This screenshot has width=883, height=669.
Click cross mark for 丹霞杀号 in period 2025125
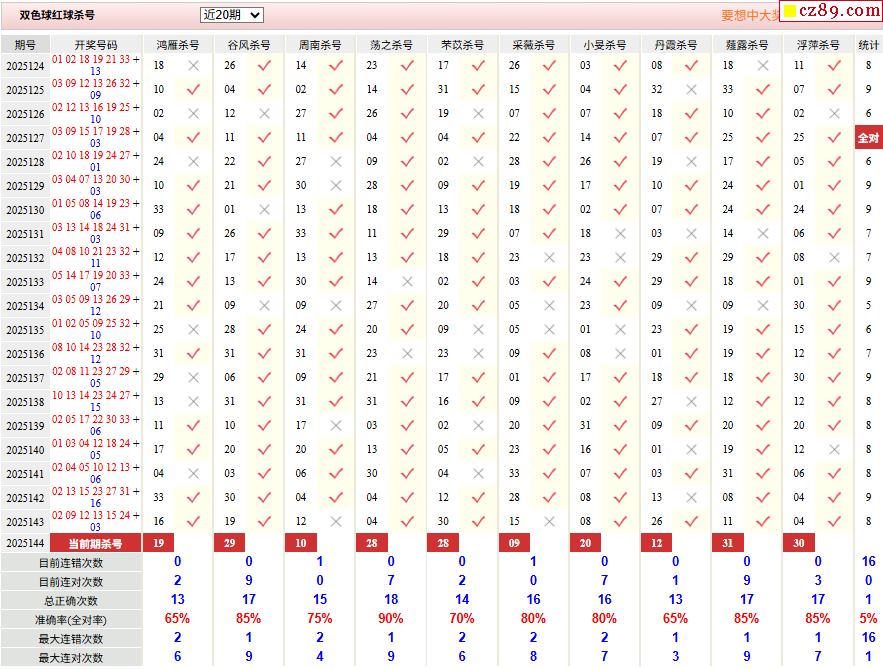691,90
